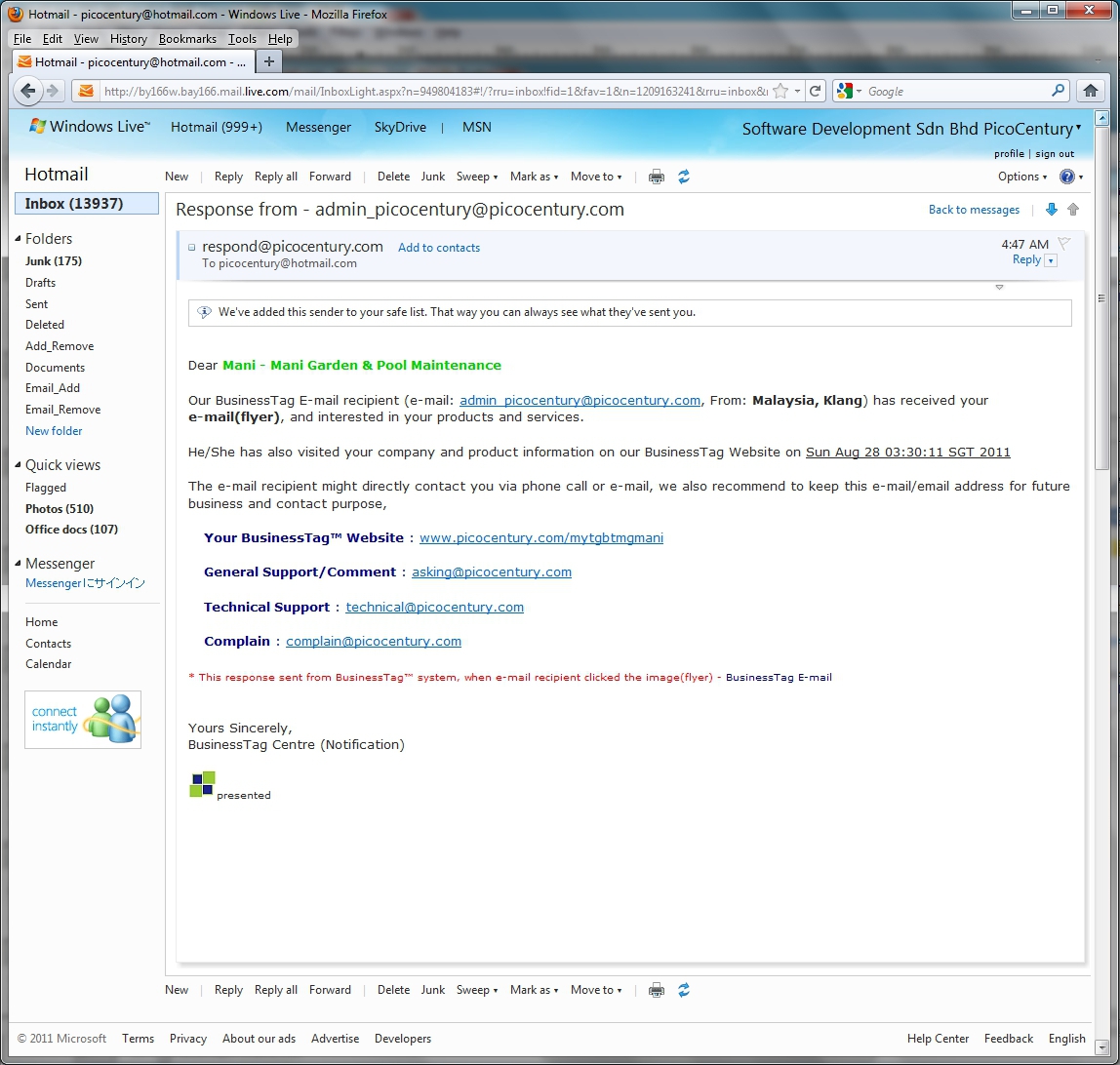Screen dimensions: 1120x1065
Task: Collapse the Messenger section
Action: pos(19,563)
